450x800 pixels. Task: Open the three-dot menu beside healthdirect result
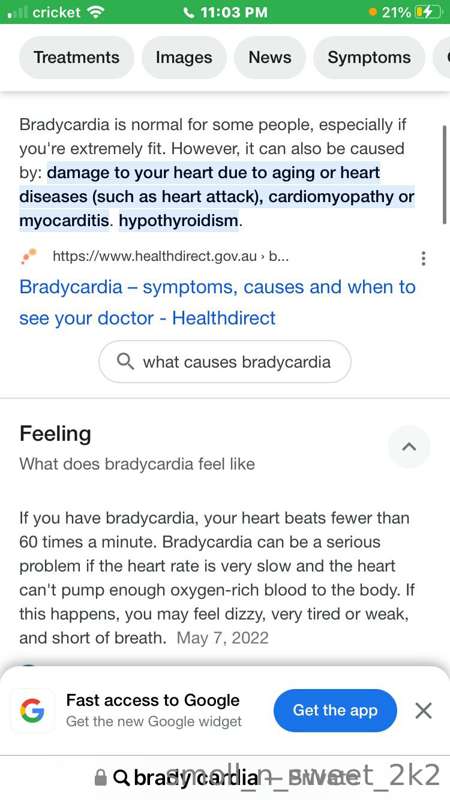point(423,258)
